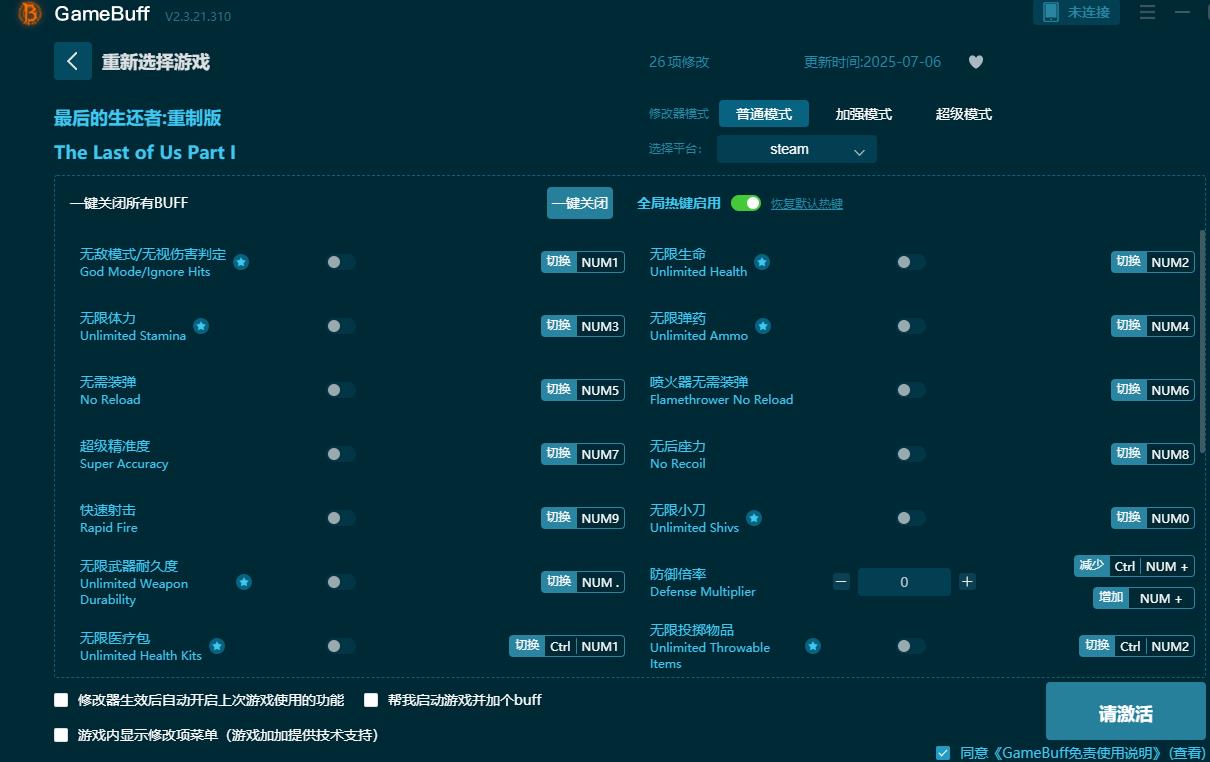Viewport: 1210px width, 762px height.
Task: Select 加强模式 trainer mode
Action: pyautogui.click(x=863, y=114)
